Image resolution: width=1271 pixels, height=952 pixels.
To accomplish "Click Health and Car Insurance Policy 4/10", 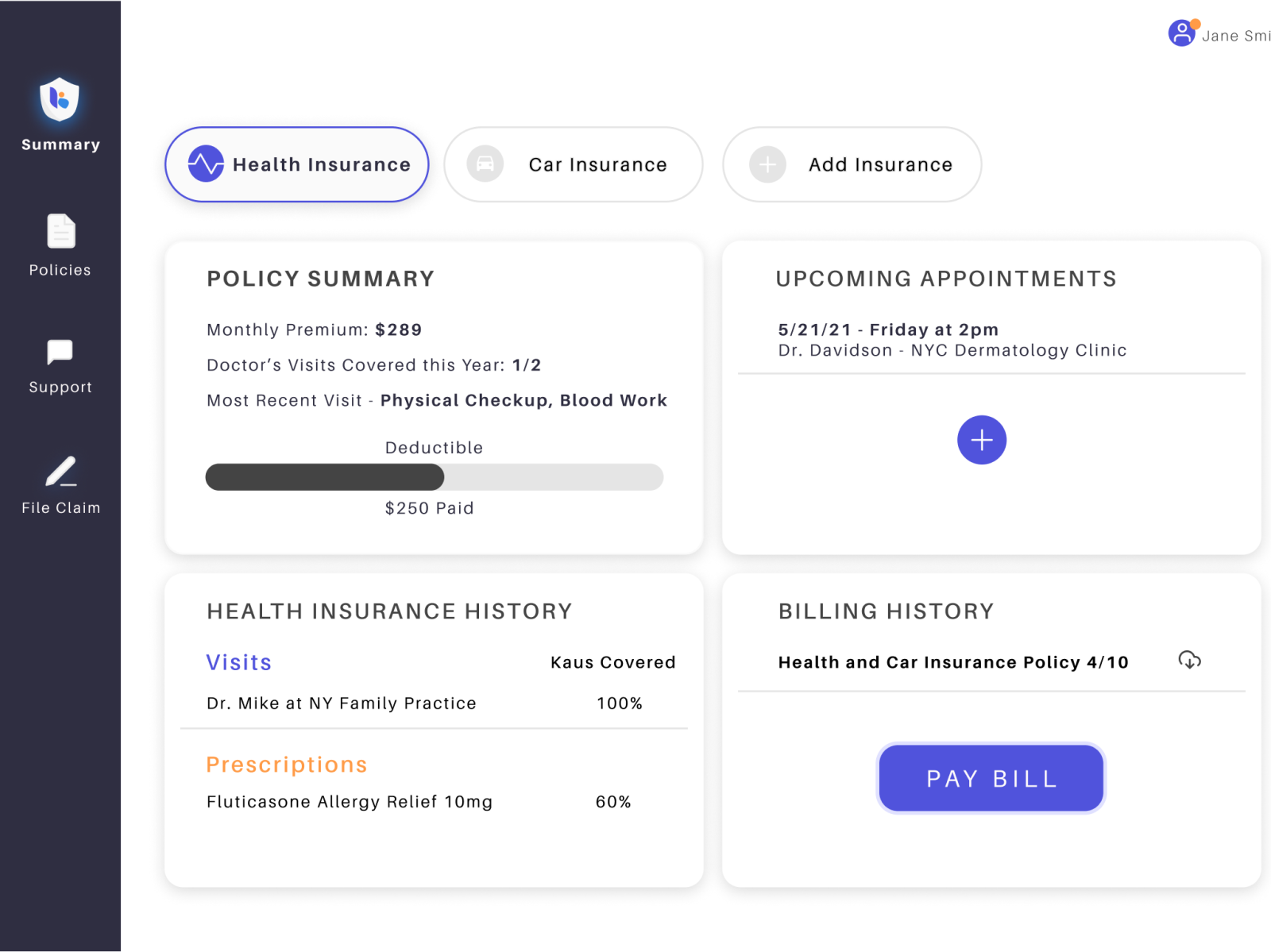I will point(952,662).
